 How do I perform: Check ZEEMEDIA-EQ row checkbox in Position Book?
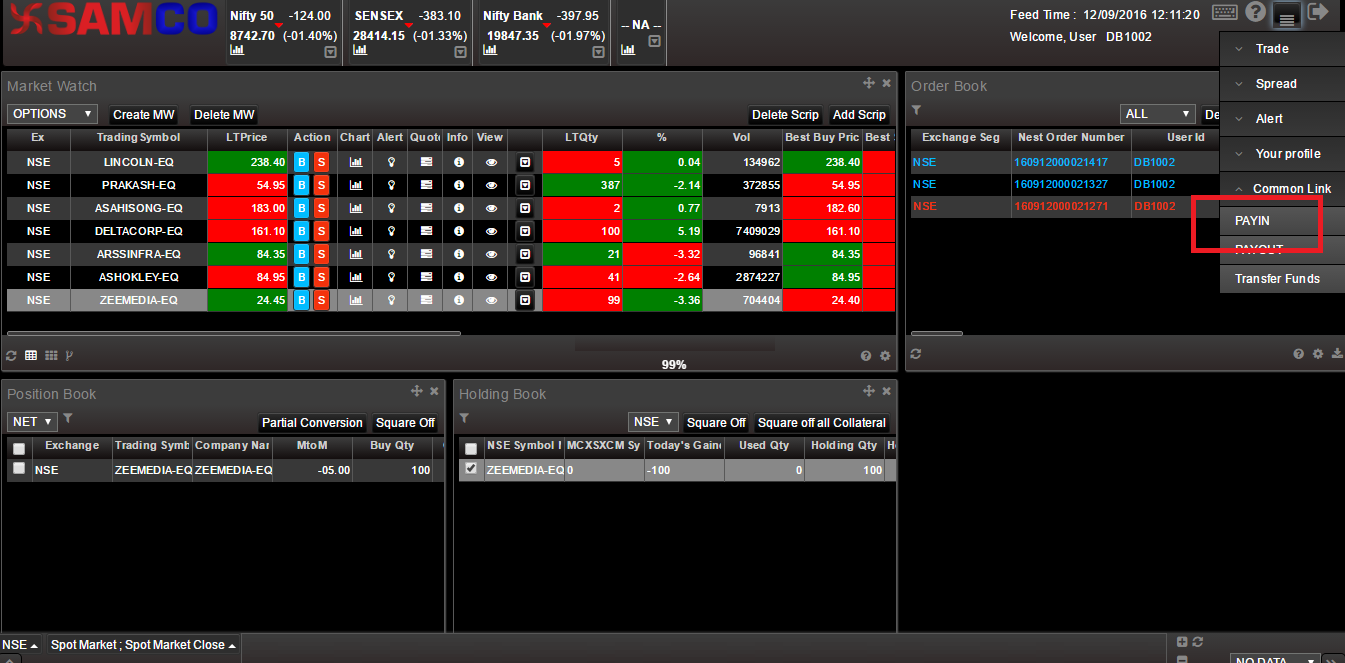[19, 468]
